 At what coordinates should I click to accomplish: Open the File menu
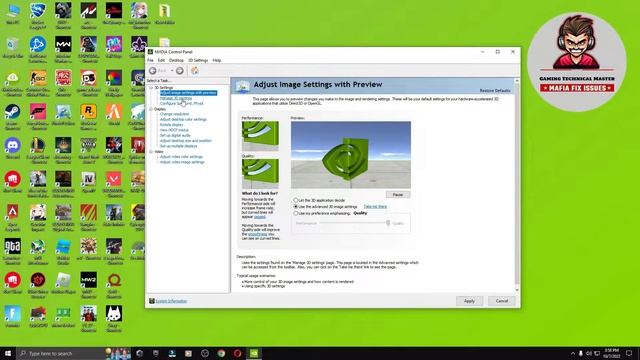click(150, 60)
